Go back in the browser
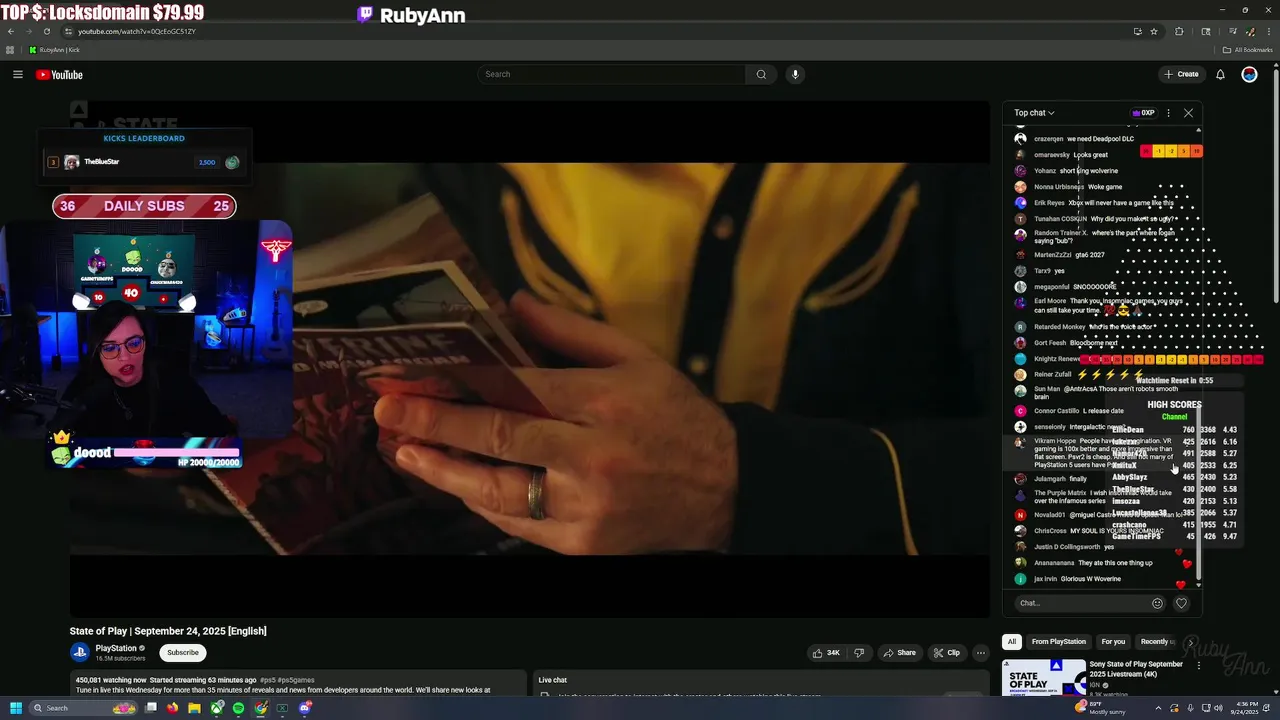The width and height of the screenshot is (1280, 720). [11, 31]
